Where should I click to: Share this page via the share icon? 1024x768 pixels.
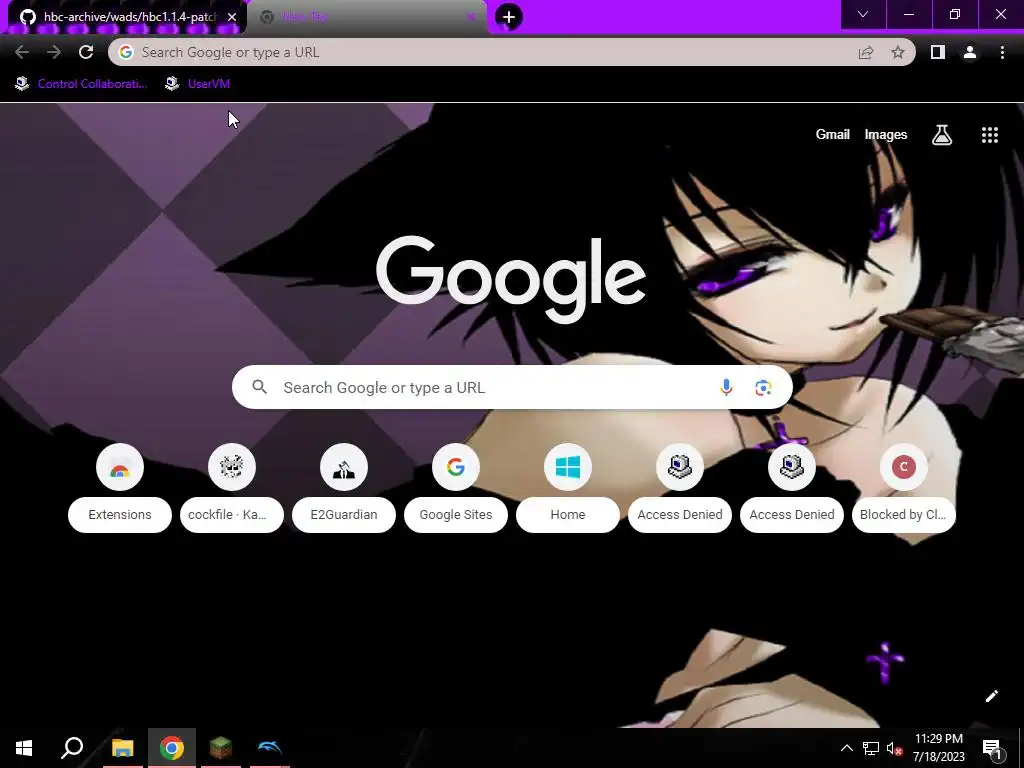pos(866,52)
